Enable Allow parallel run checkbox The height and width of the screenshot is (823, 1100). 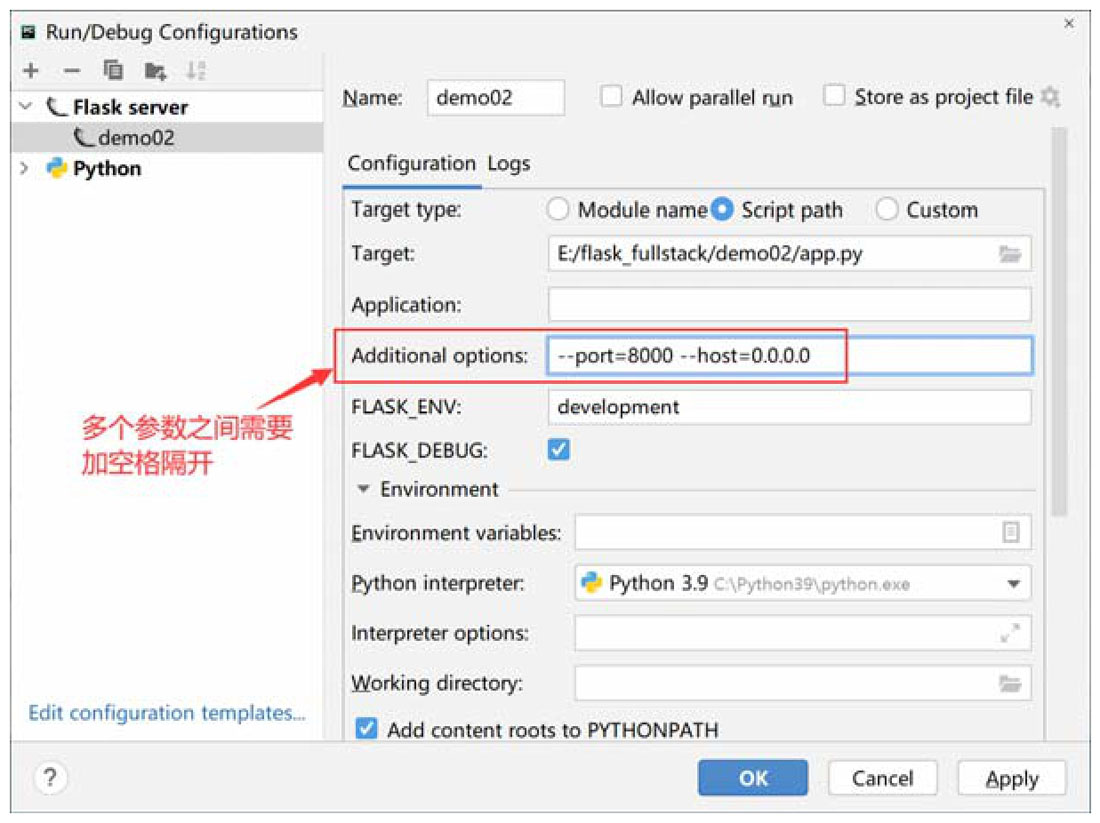pyautogui.click(x=611, y=97)
